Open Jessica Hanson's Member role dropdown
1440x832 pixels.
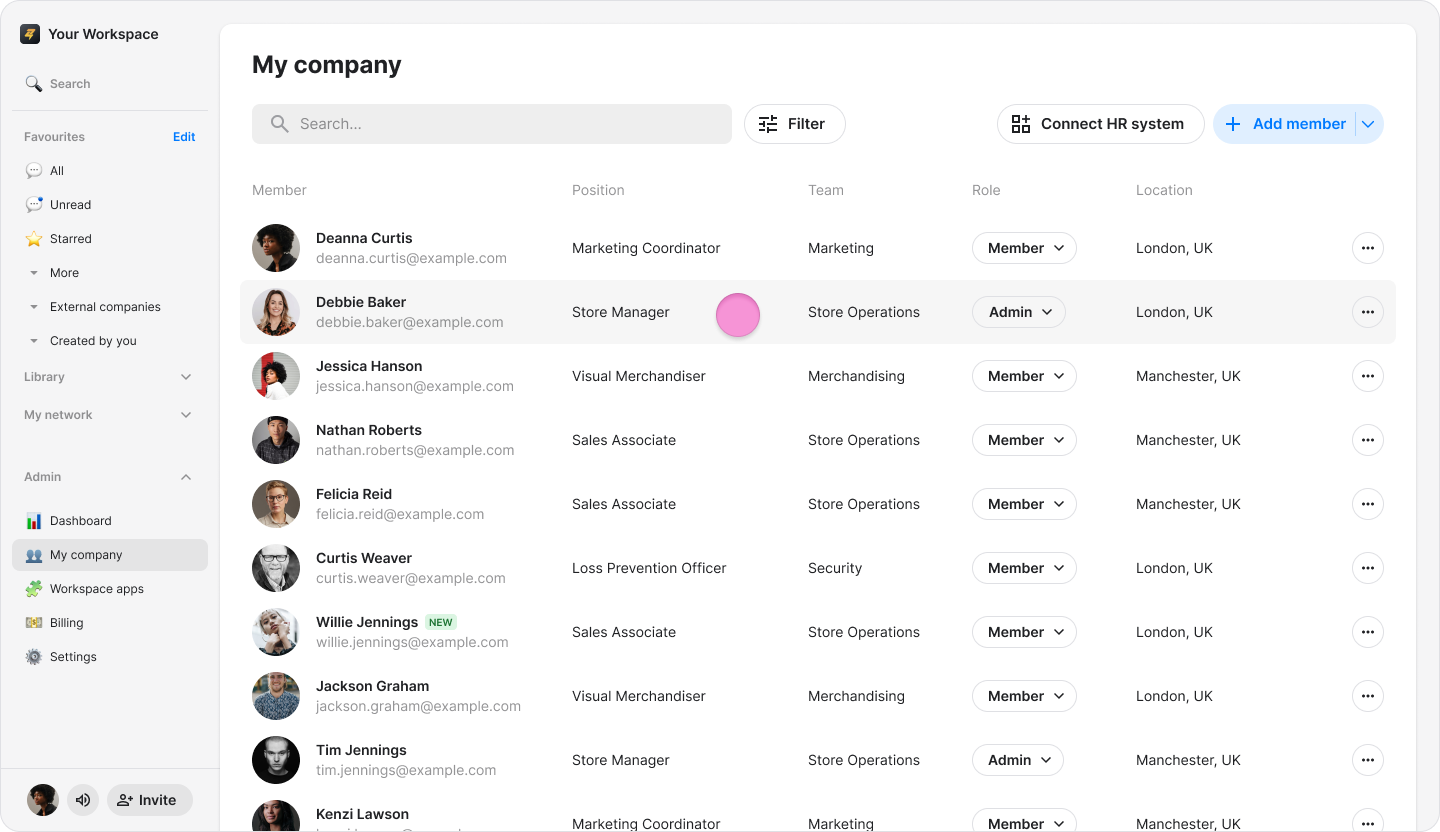(x=1023, y=376)
